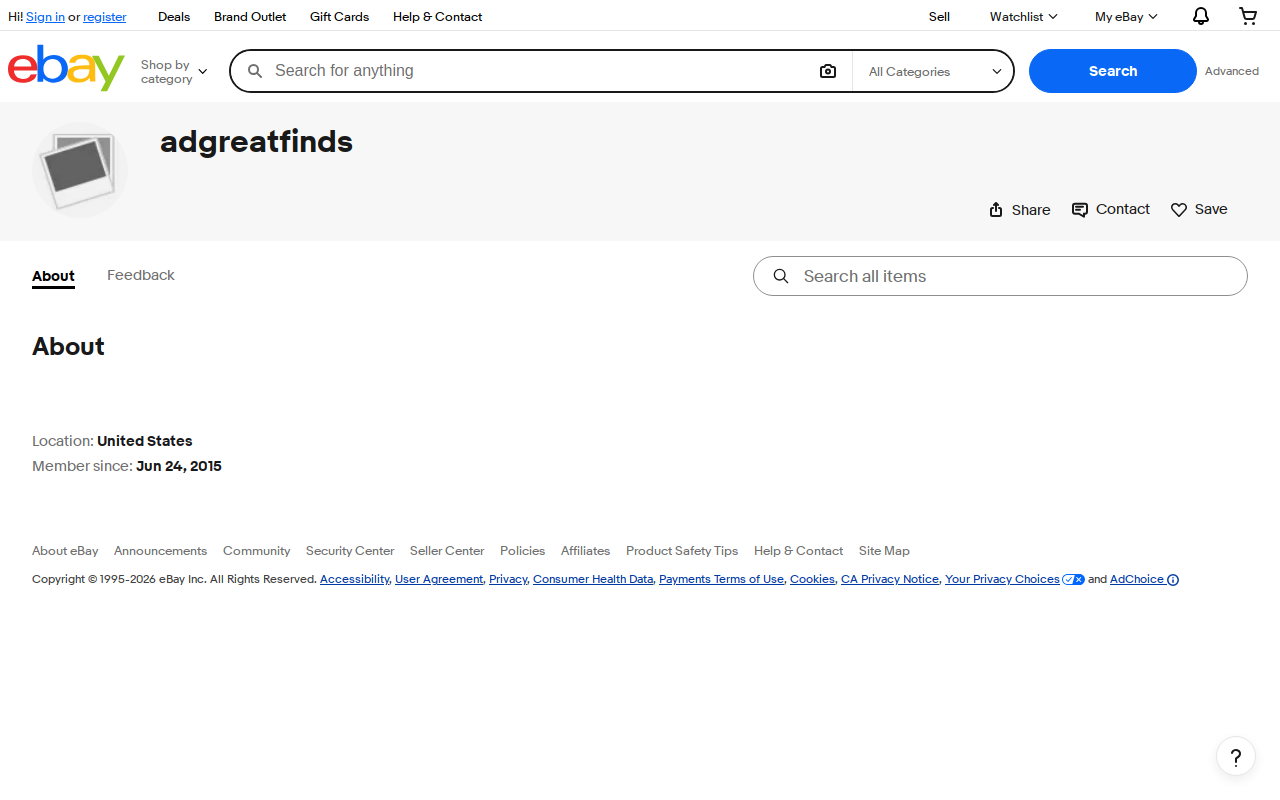Click the Contact seller message icon
Viewport: 1280px width, 800px height.
[1080, 209]
